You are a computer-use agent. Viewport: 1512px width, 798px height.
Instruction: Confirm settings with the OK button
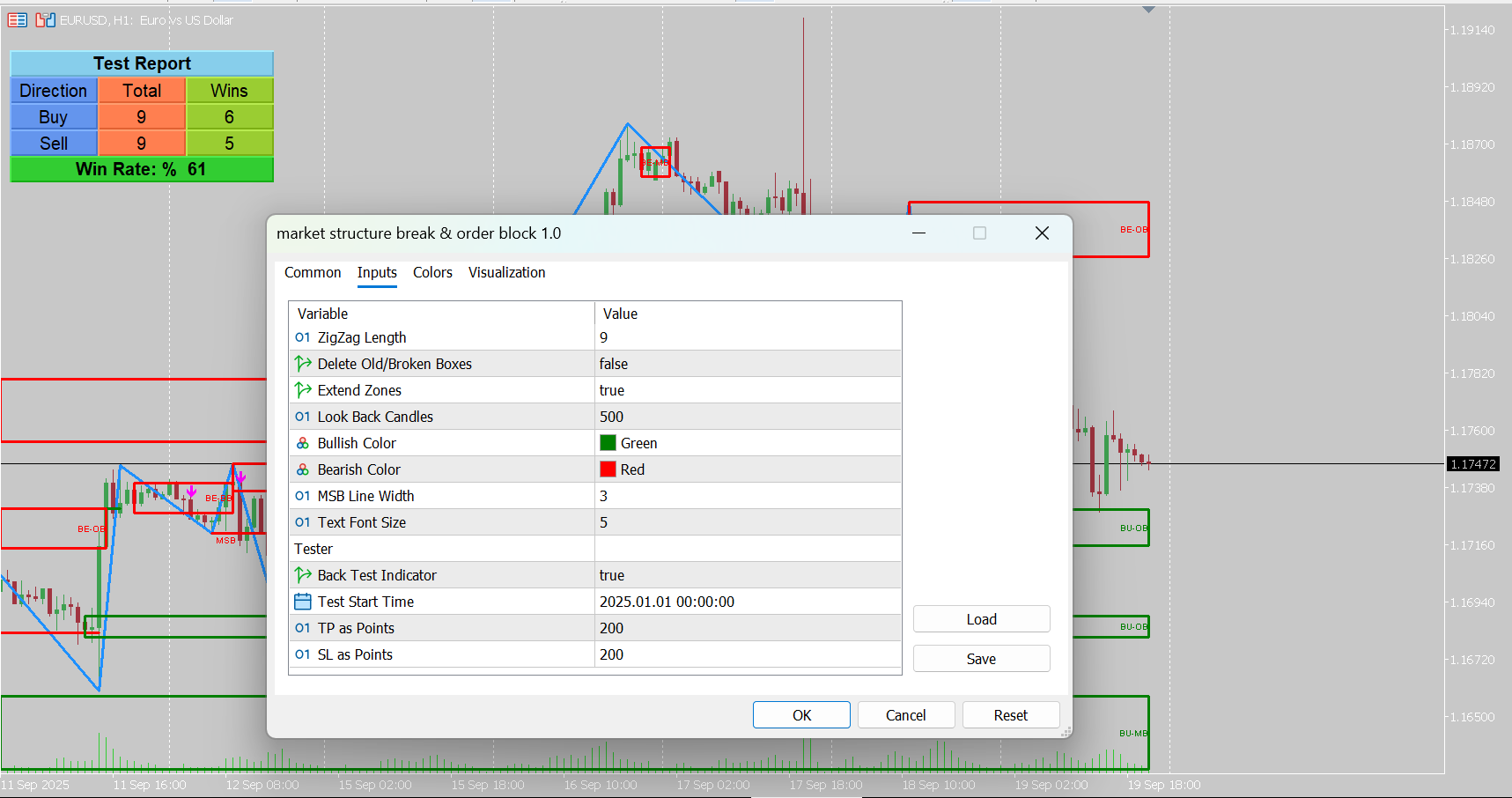(x=801, y=715)
